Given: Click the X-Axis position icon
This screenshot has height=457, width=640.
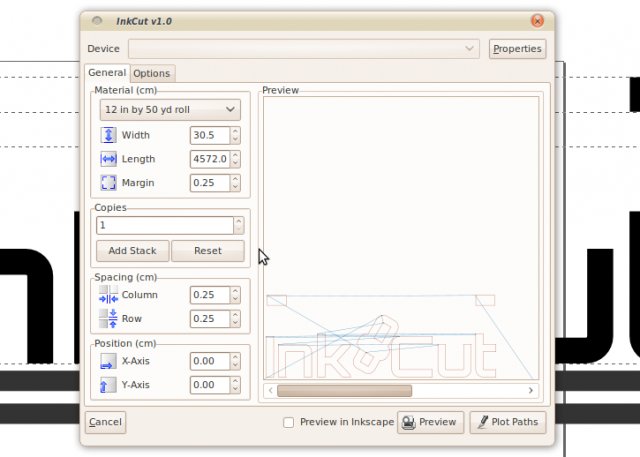Looking at the screenshot, I should click(108, 361).
